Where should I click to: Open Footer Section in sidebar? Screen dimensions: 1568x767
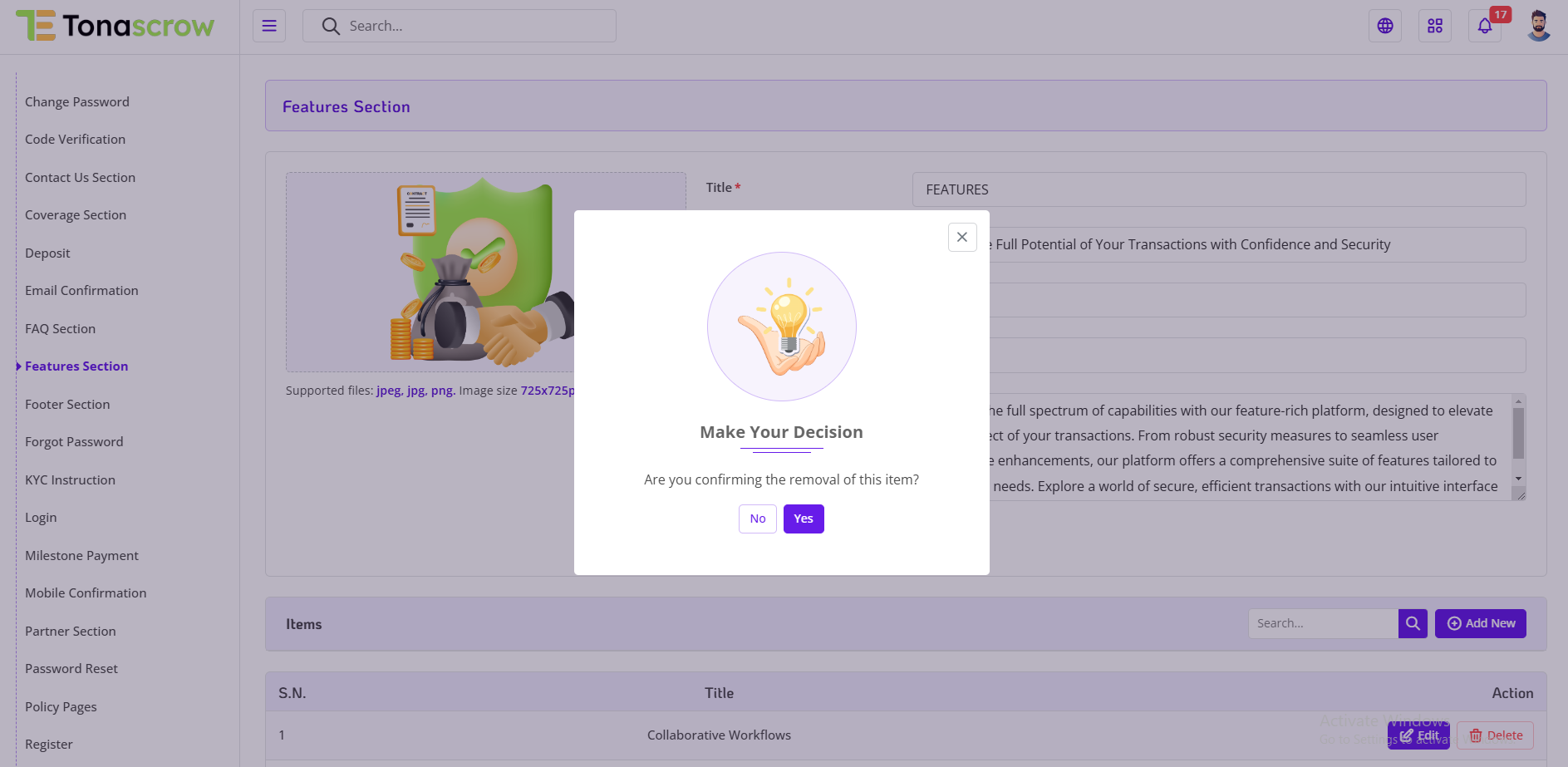coord(67,404)
